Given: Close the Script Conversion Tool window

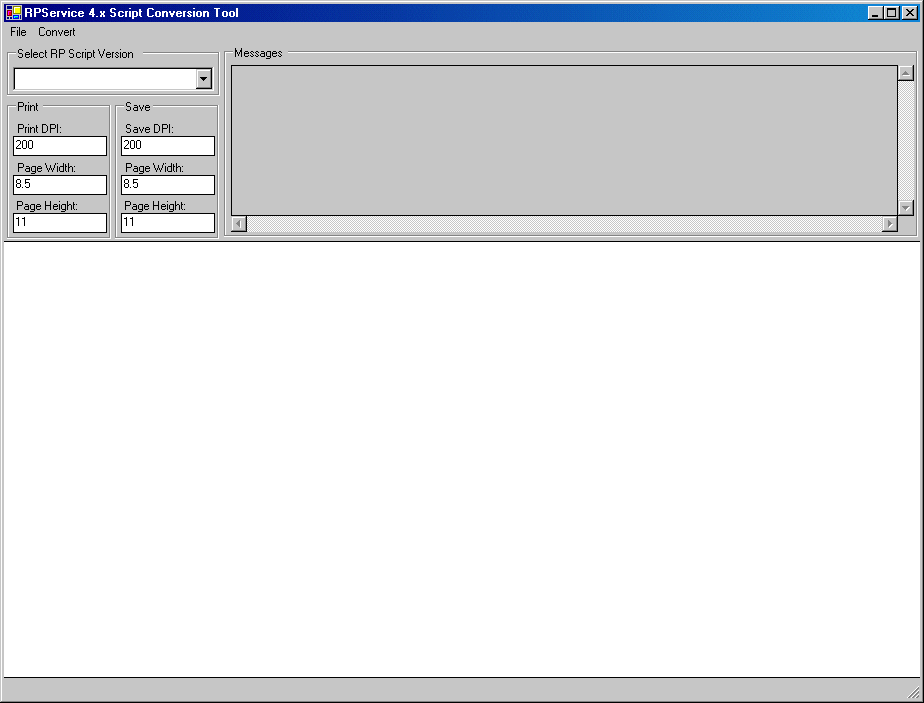Looking at the screenshot, I should pos(910,12).
